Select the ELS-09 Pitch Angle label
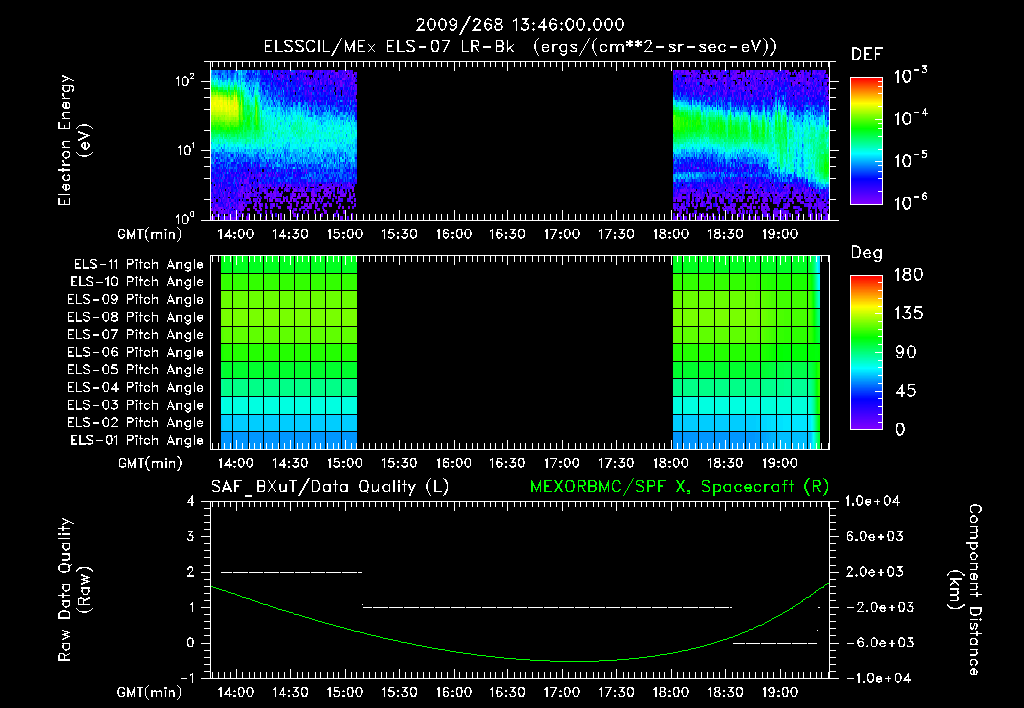 tap(135, 300)
